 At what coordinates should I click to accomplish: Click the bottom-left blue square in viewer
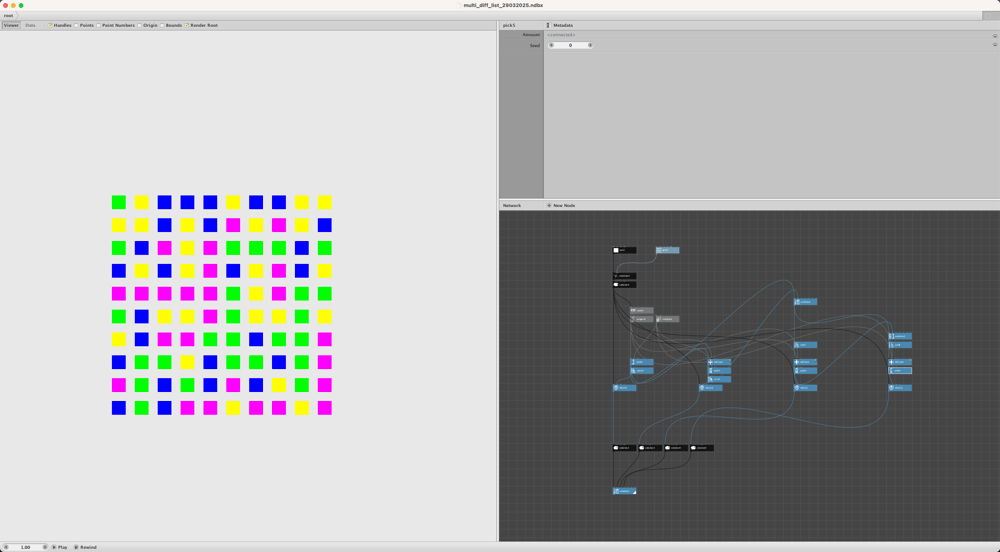tap(119, 408)
